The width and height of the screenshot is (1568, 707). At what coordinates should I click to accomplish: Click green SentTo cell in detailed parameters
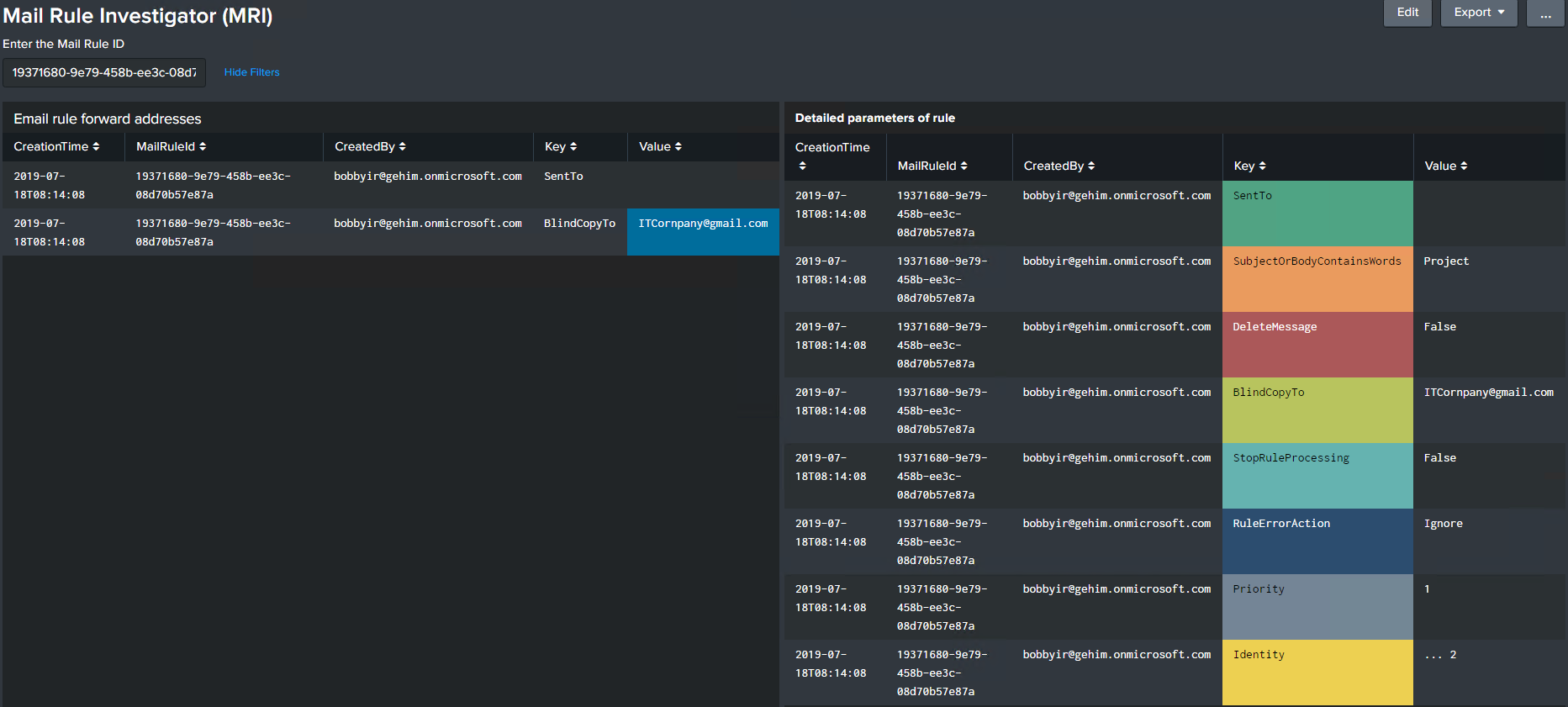[1317, 214]
